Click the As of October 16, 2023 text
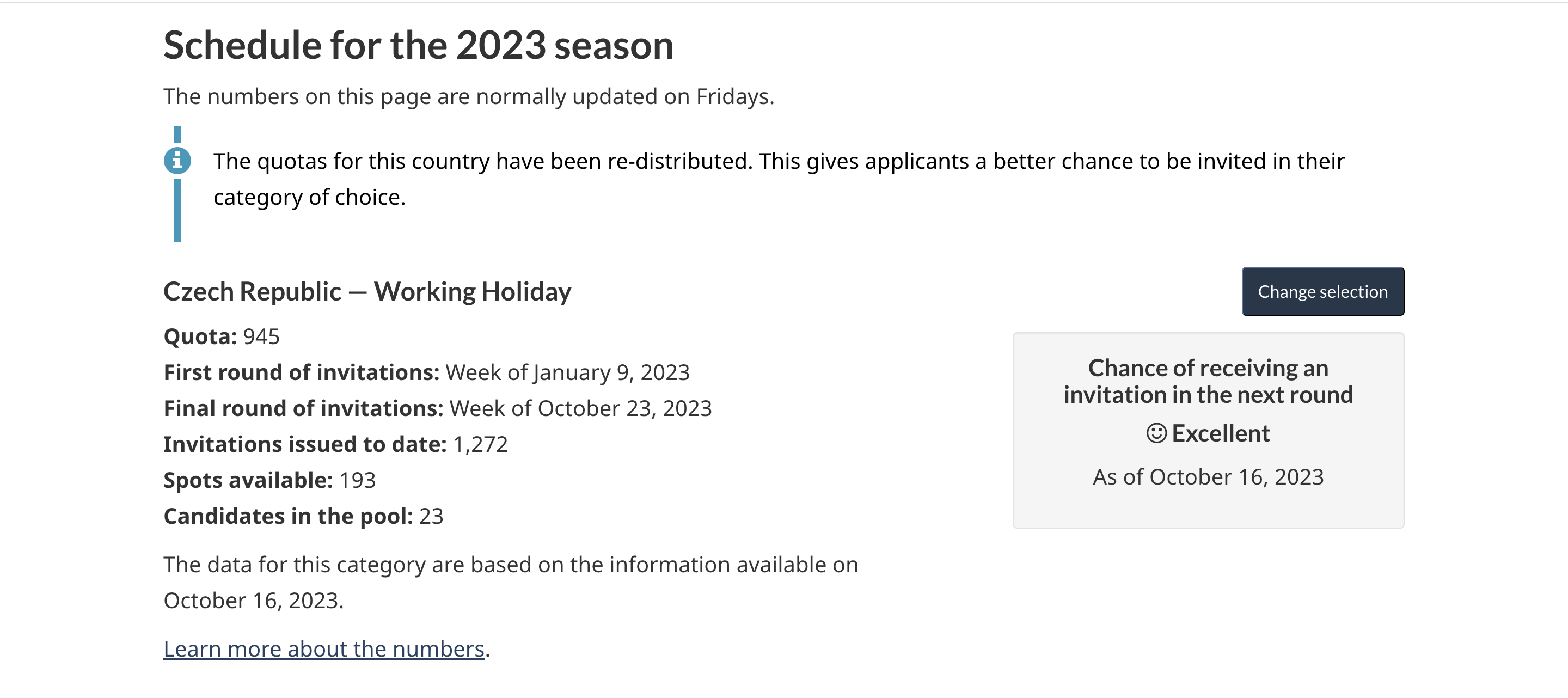The width and height of the screenshot is (1568, 698). pyautogui.click(x=1208, y=477)
